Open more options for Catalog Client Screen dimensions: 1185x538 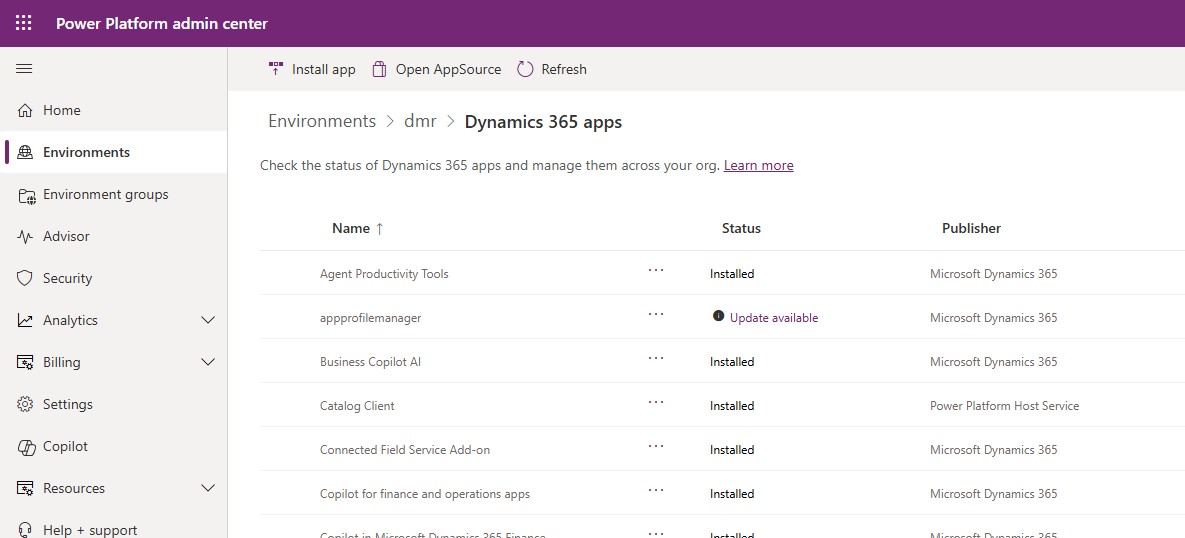656,401
